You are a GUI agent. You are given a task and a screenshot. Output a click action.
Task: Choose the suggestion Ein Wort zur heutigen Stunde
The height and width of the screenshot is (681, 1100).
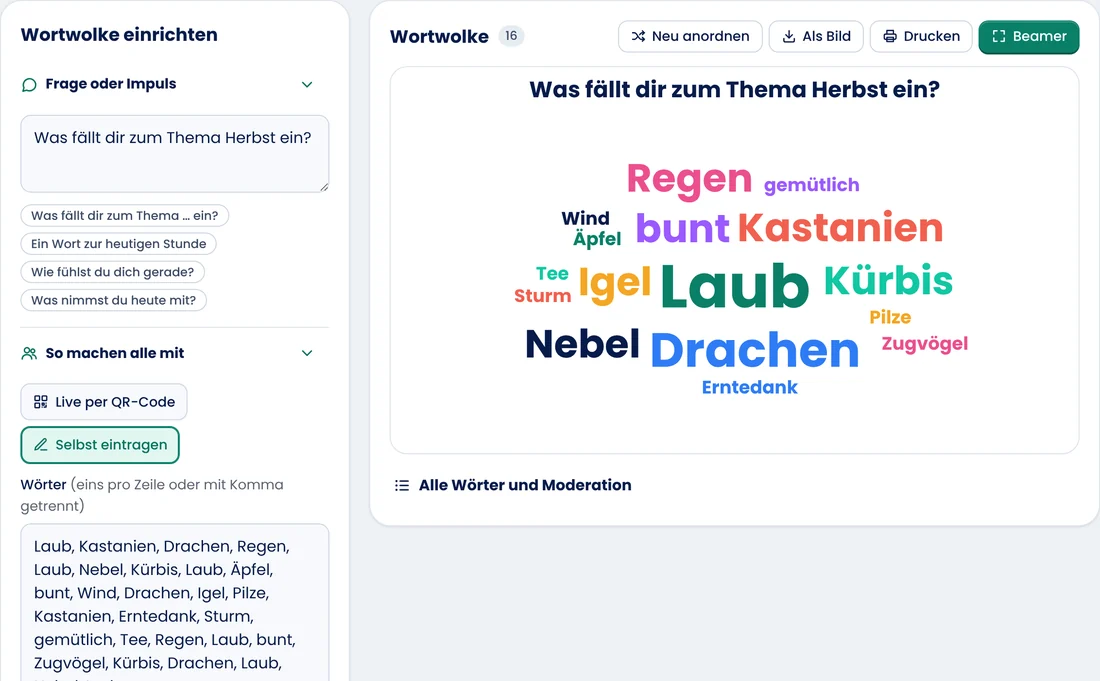(x=119, y=244)
